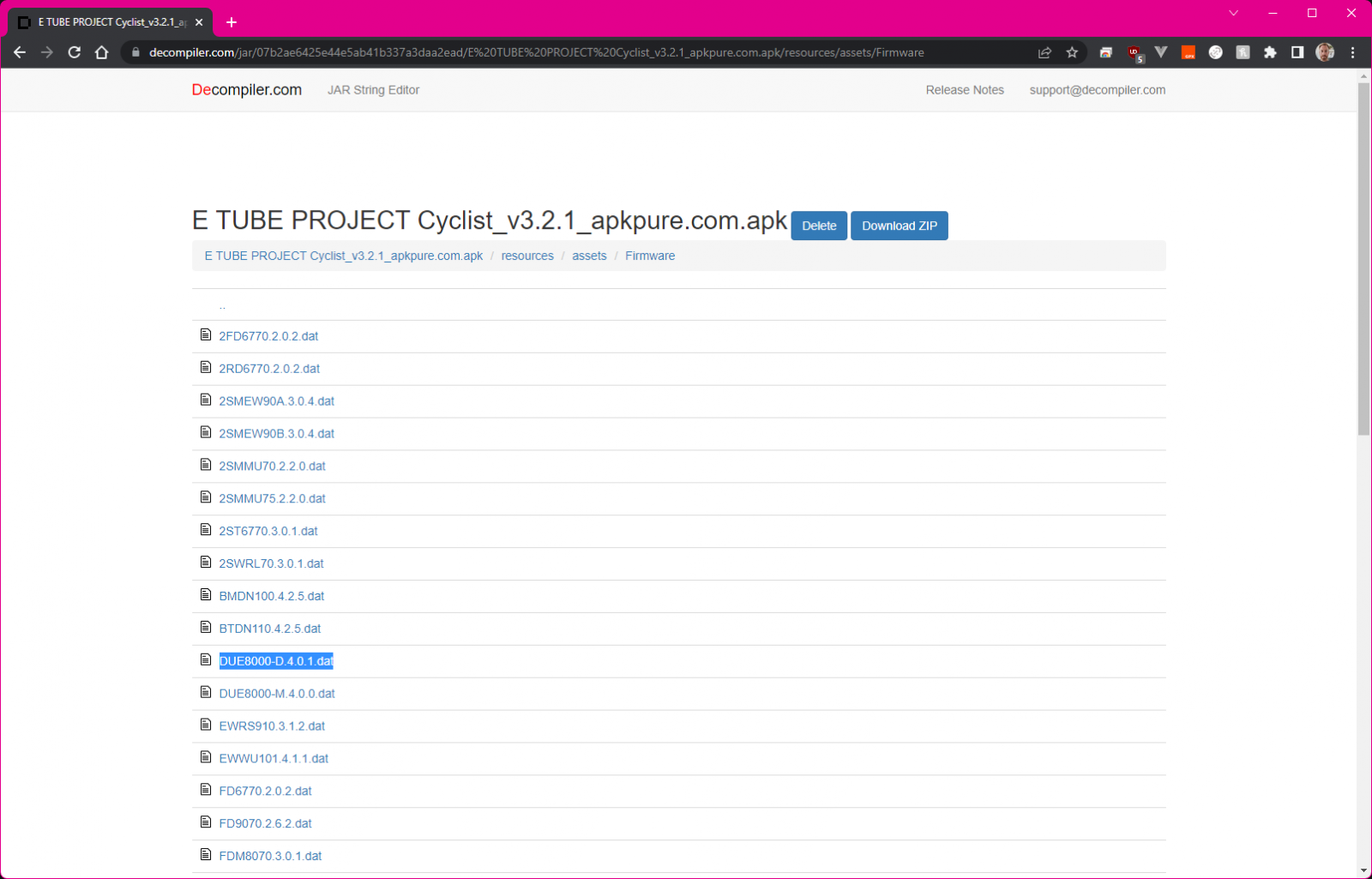Open the new tab plus button
This screenshot has width=1372, height=879.
[232, 22]
